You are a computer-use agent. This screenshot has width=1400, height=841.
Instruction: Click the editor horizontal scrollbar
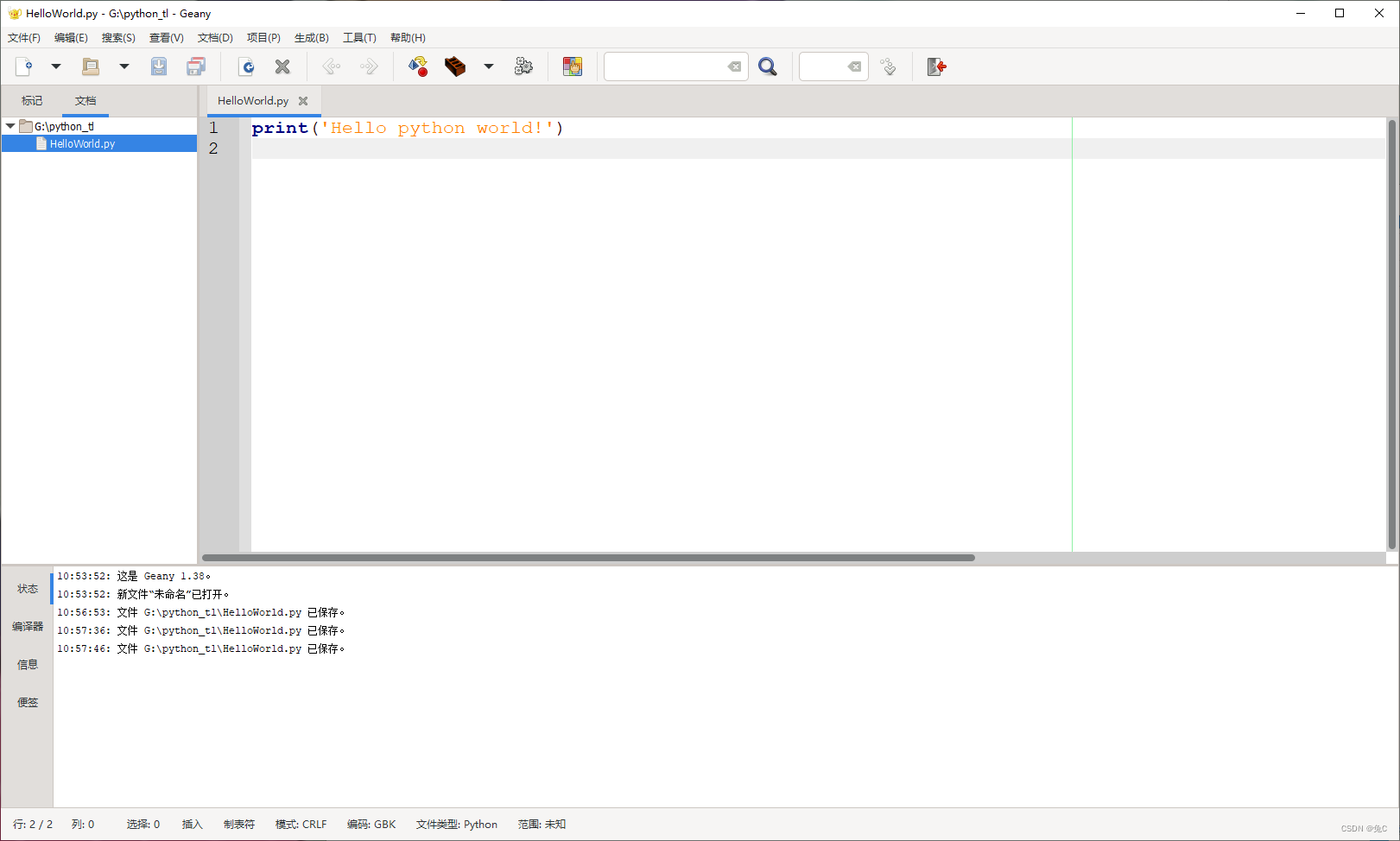588,558
